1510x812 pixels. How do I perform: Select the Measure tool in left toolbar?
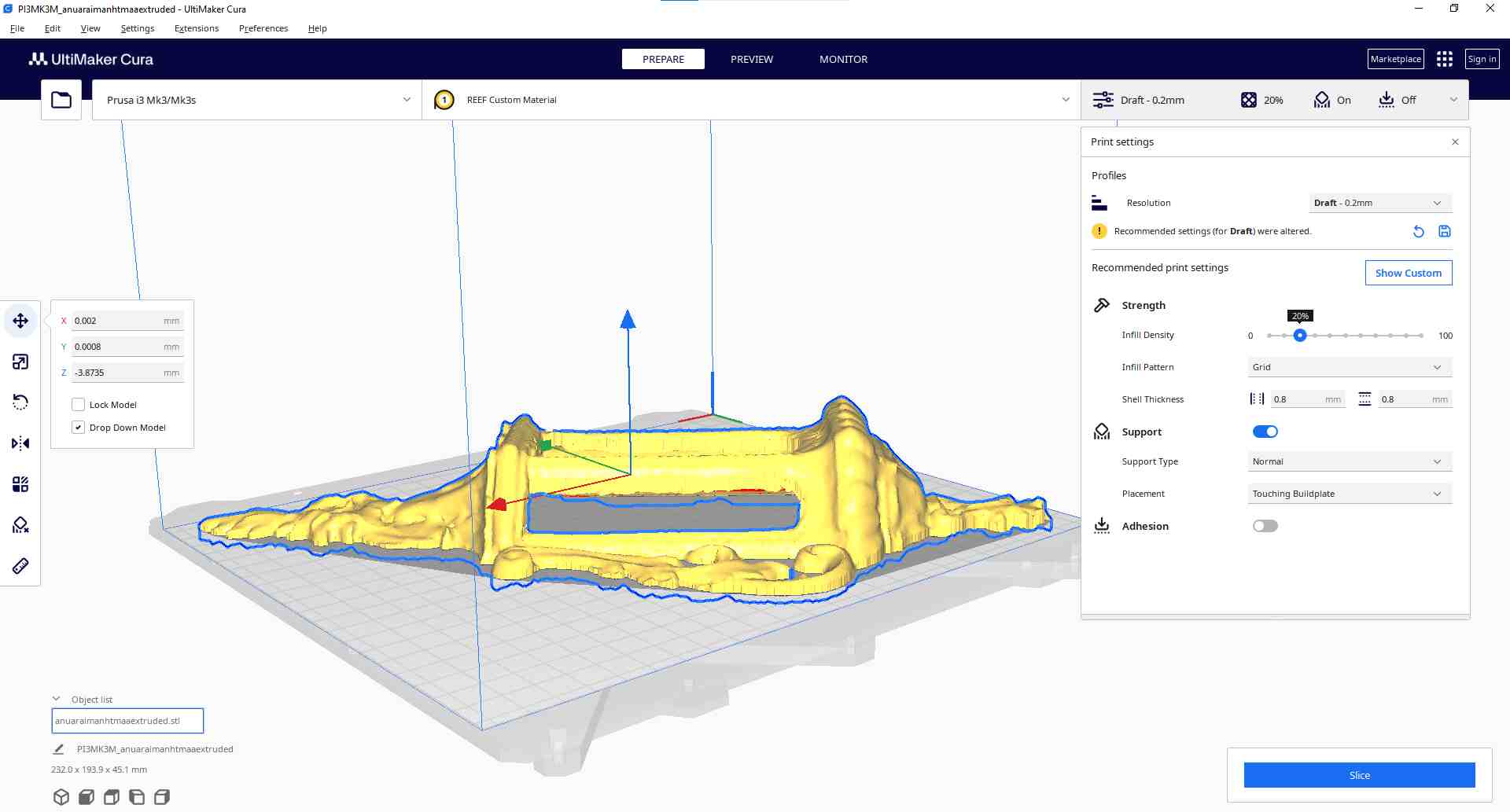click(x=20, y=566)
